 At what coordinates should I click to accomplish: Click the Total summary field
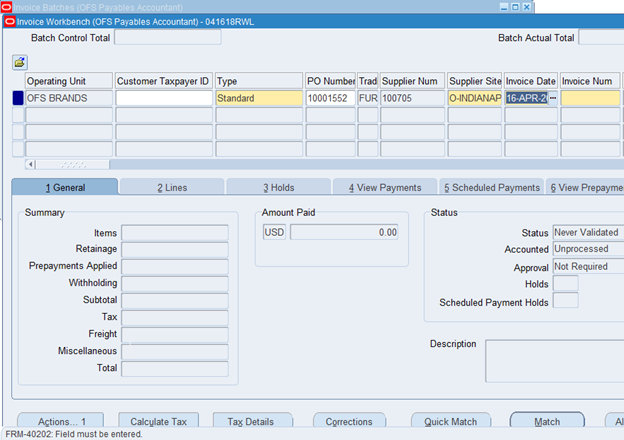point(175,368)
